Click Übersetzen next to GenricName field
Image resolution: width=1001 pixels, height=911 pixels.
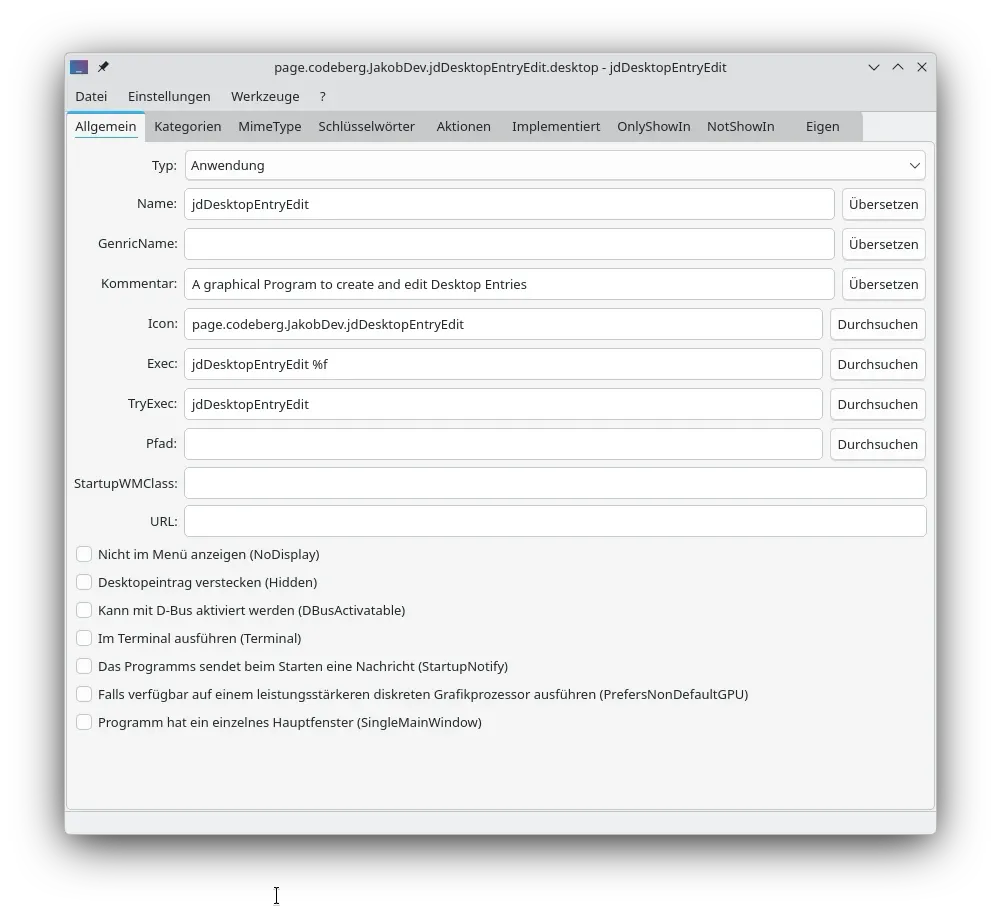(x=884, y=245)
